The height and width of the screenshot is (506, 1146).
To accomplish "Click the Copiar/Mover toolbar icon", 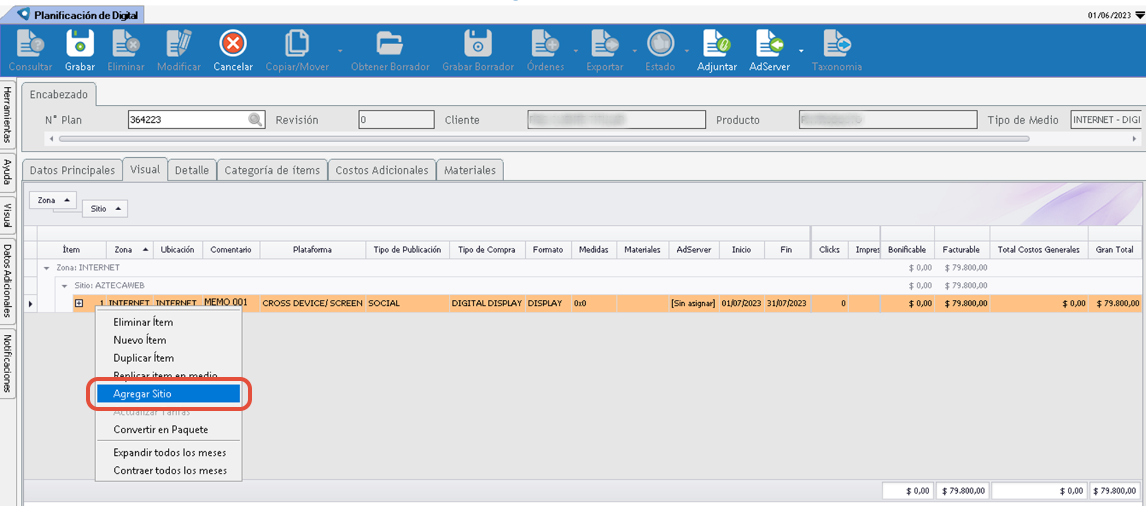I will 297,45.
